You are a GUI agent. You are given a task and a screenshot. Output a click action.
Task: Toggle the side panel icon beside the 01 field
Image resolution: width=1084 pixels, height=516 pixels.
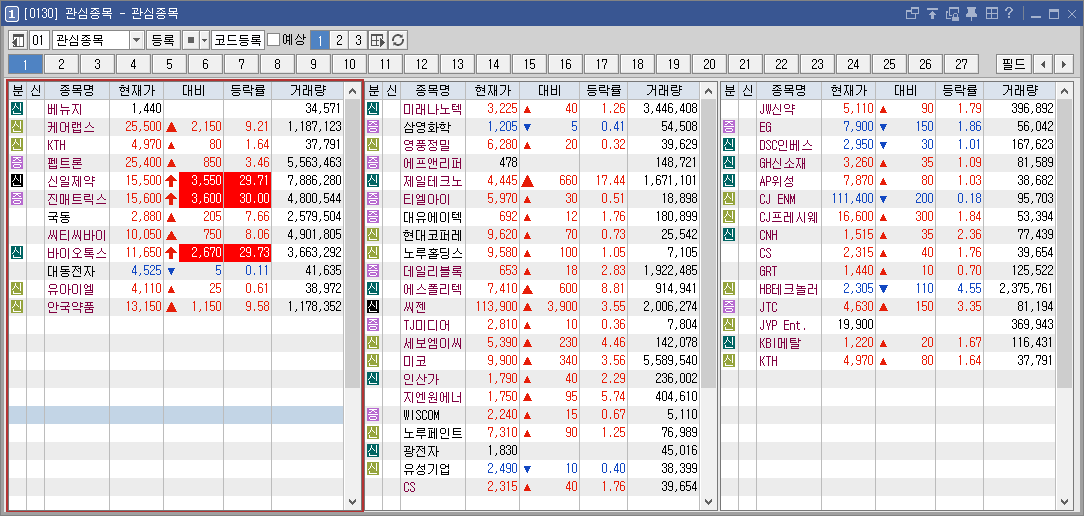[18, 40]
